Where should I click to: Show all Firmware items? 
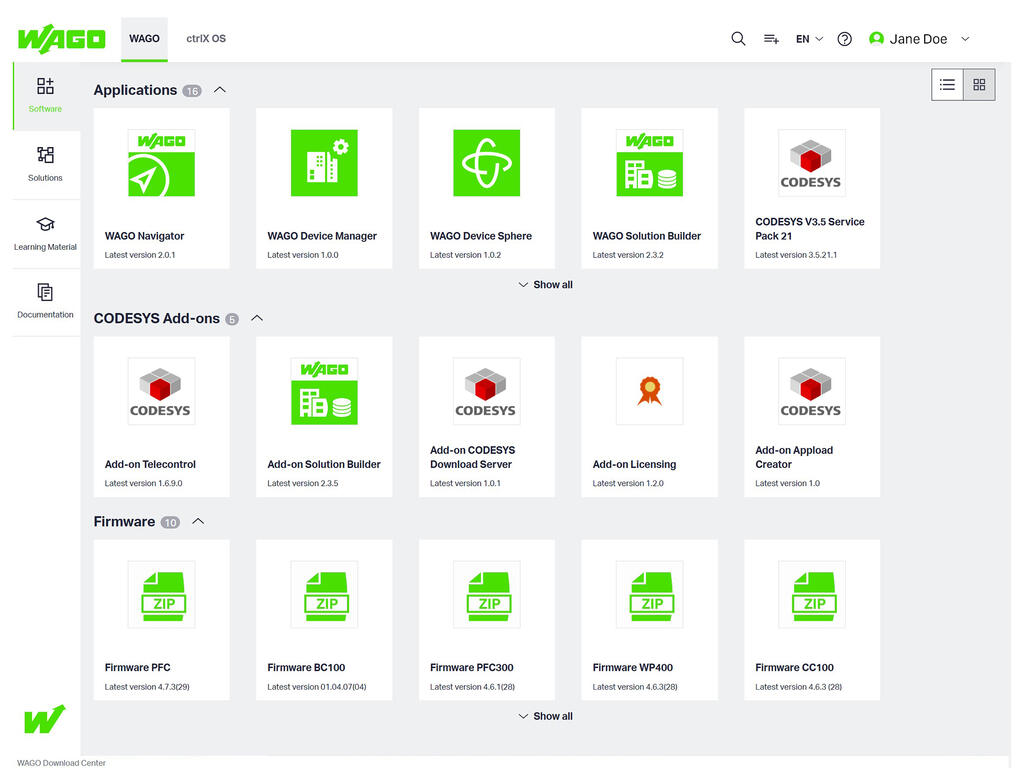(x=545, y=716)
